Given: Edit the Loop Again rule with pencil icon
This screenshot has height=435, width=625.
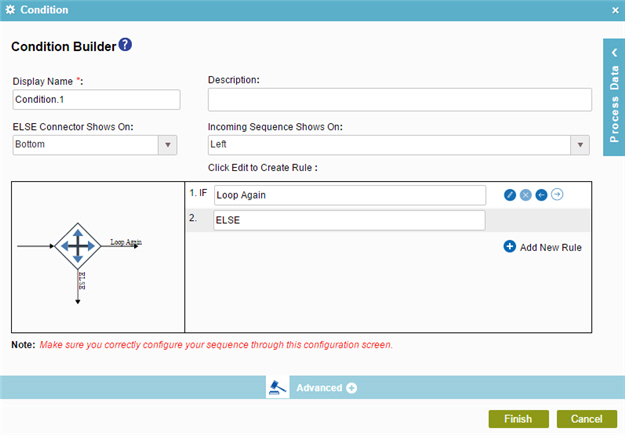Looking at the screenshot, I should click(510, 195).
